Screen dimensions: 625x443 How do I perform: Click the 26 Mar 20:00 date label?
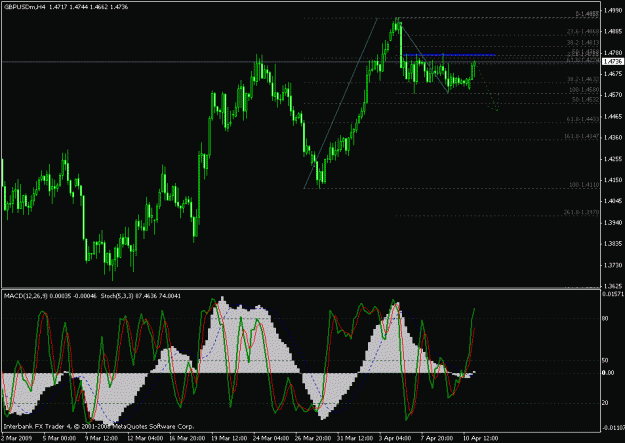pos(313,438)
